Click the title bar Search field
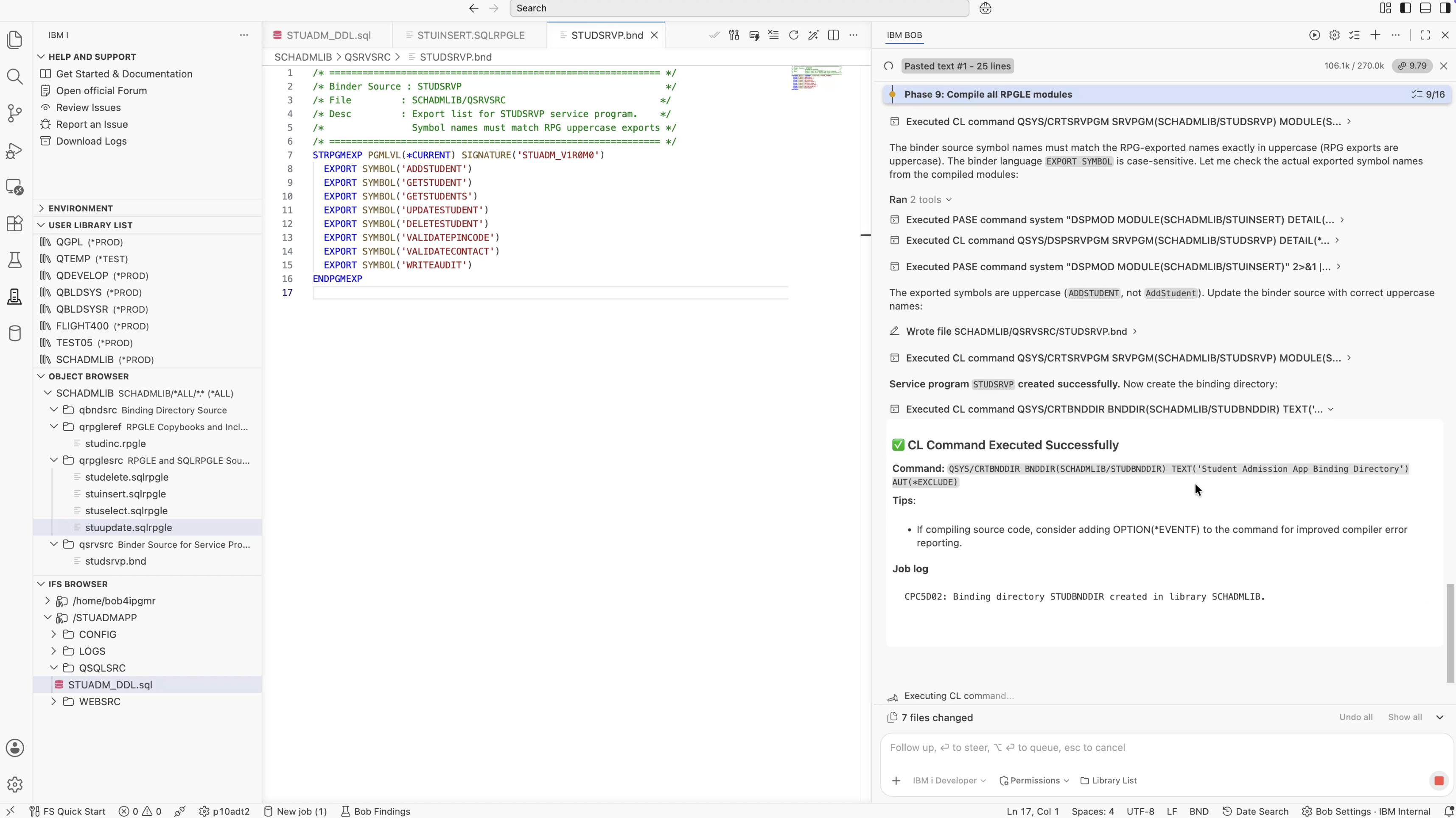The width and height of the screenshot is (1456, 818). point(739,8)
